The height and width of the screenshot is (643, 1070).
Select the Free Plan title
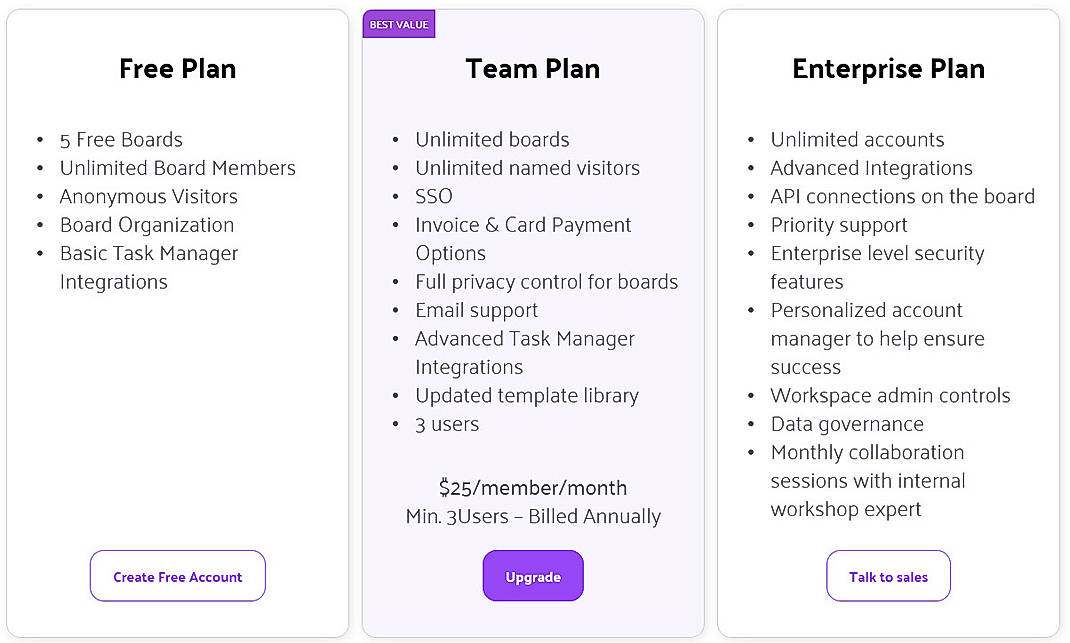(177, 69)
